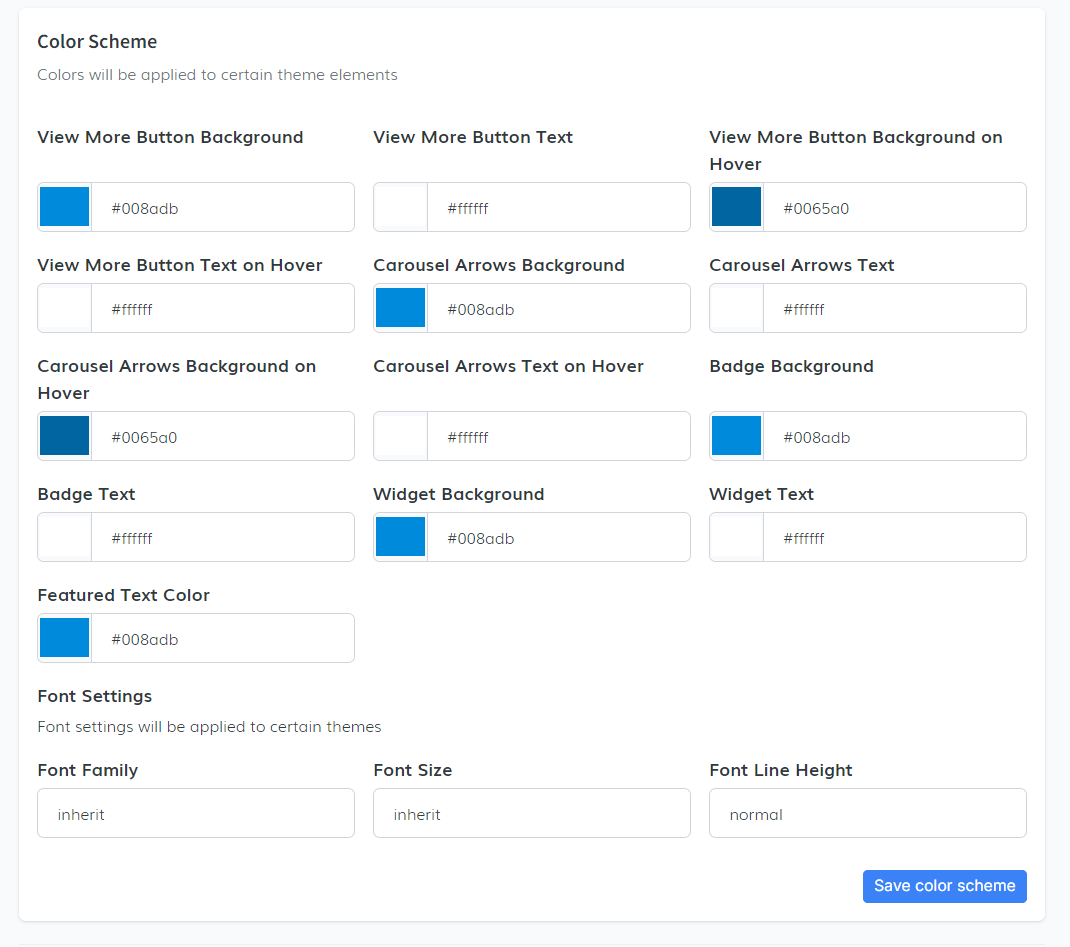1070x947 pixels.
Task: Edit Carousel Arrows Text on Hover hex field
Action: [558, 436]
